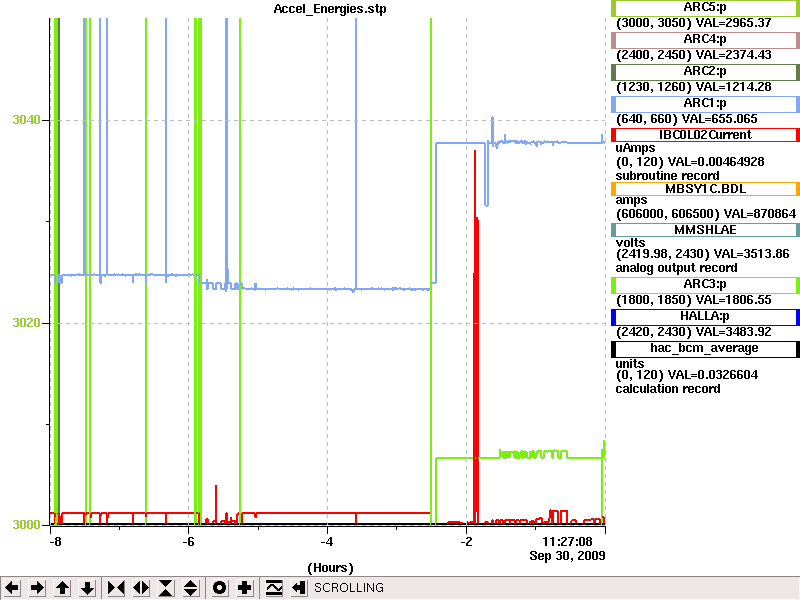Select the ARC1:p curve legend entry
This screenshot has height=600, width=800.
coord(705,104)
